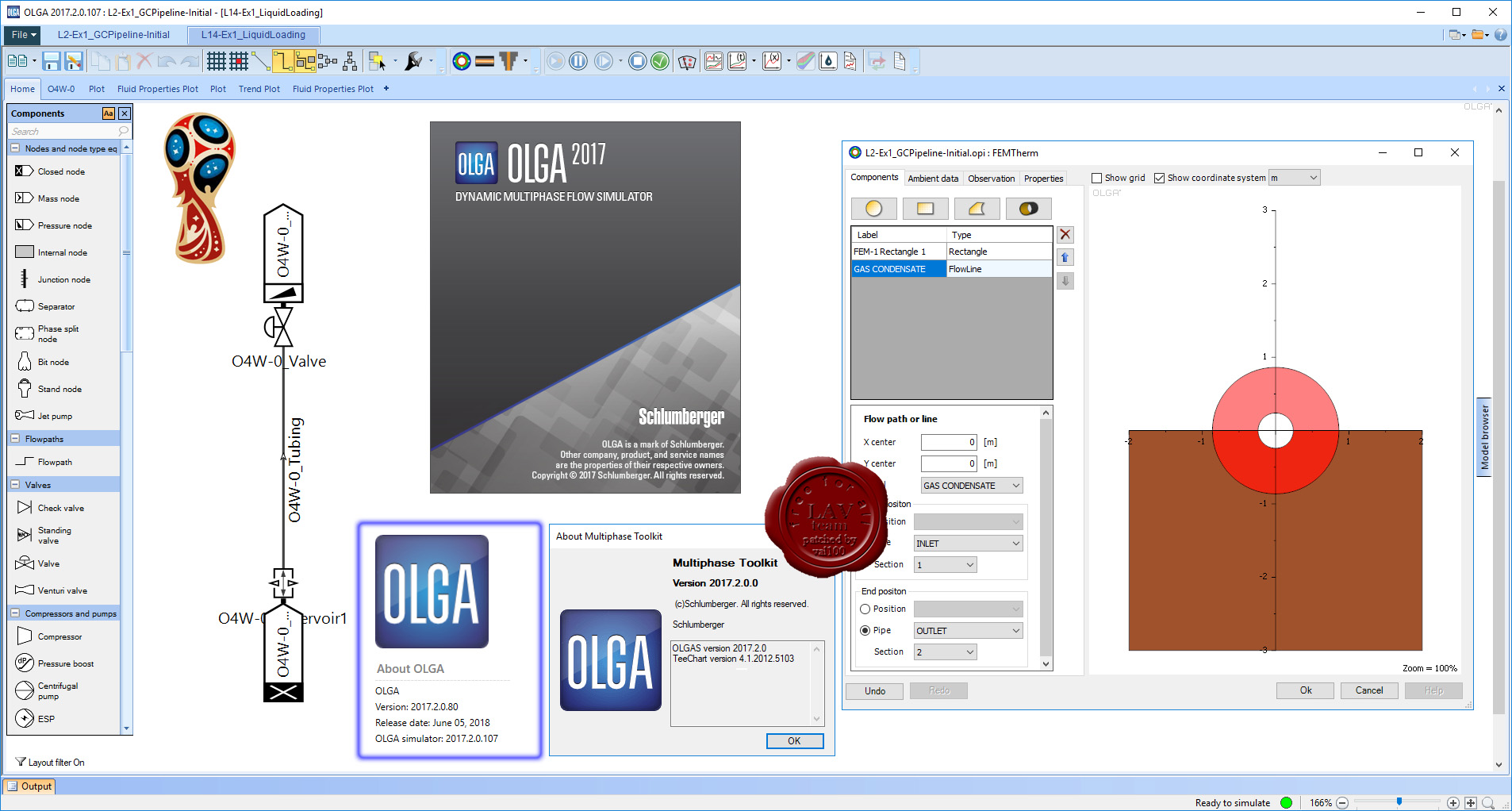
Task: Toggle the Layout filter On control
Action: pos(50,763)
